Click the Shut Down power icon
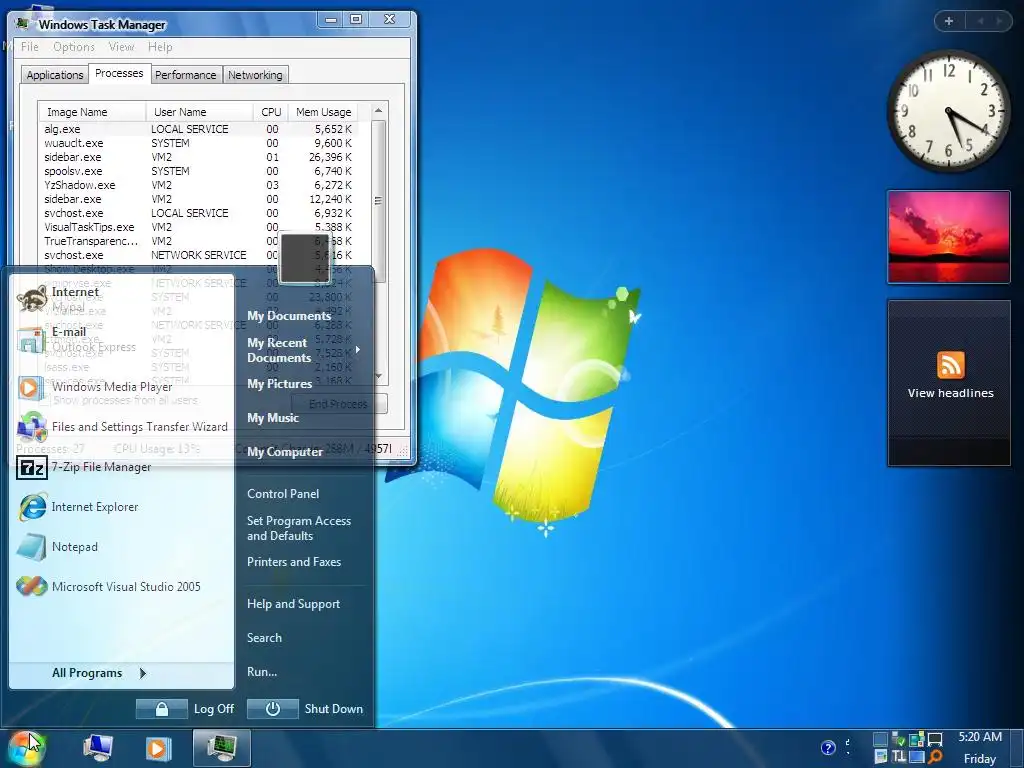Image resolution: width=1024 pixels, height=768 pixels. [272, 709]
